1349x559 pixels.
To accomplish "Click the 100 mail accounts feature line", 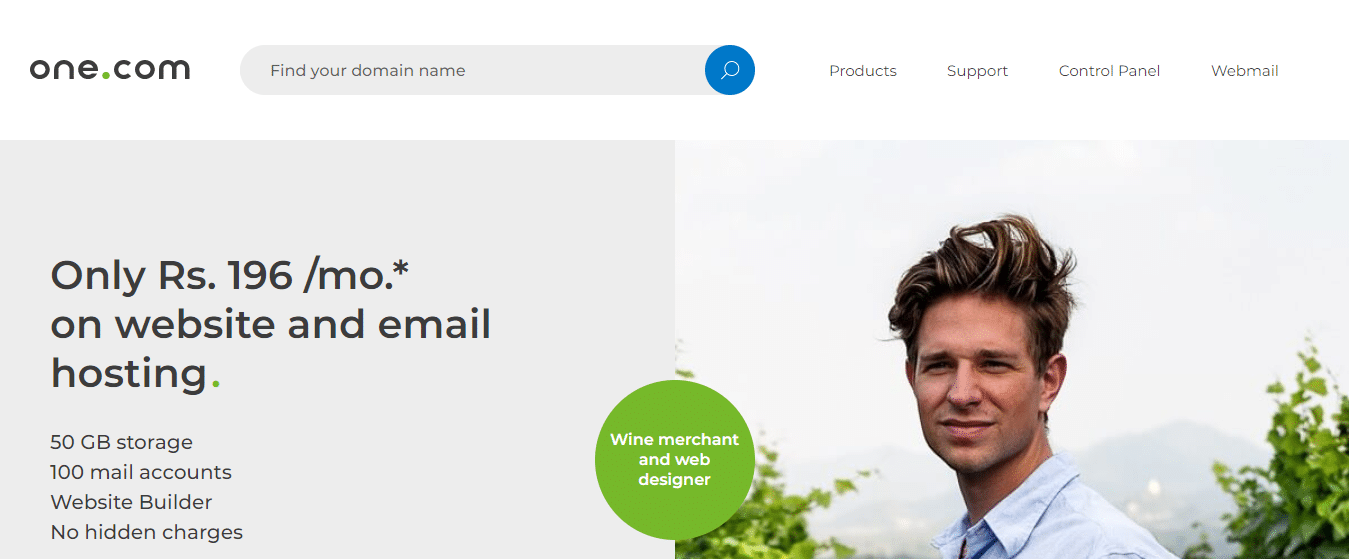I will pyautogui.click(x=141, y=472).
